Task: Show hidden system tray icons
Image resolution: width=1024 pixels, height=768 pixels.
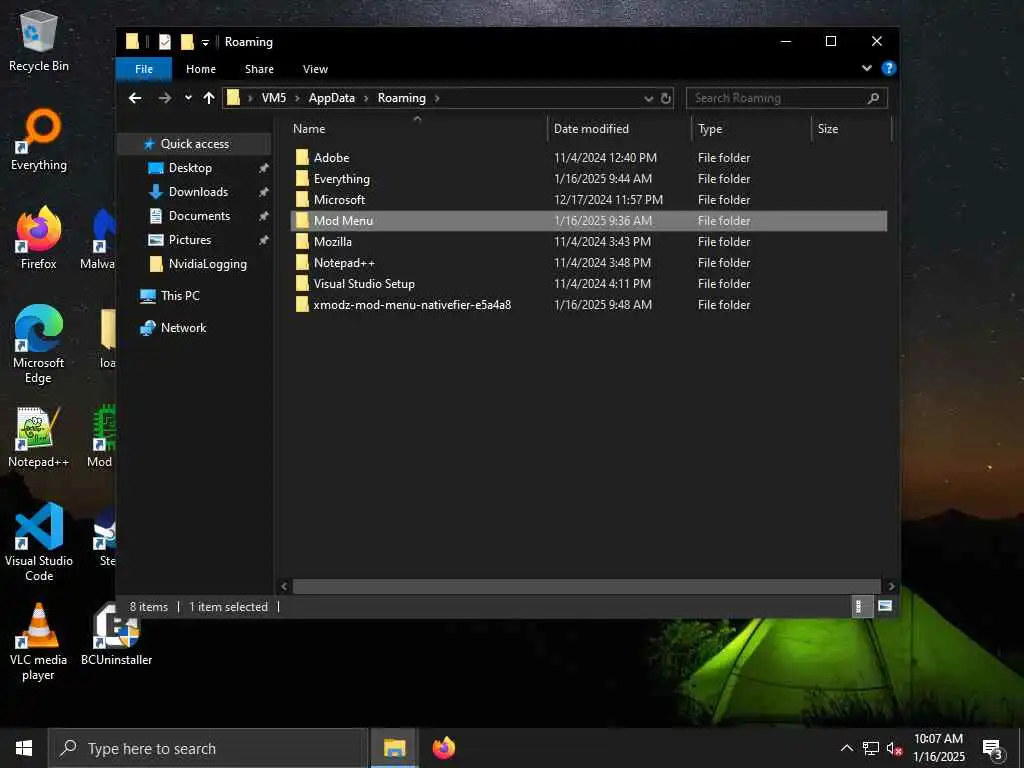Action: click(x=846, y=748)
